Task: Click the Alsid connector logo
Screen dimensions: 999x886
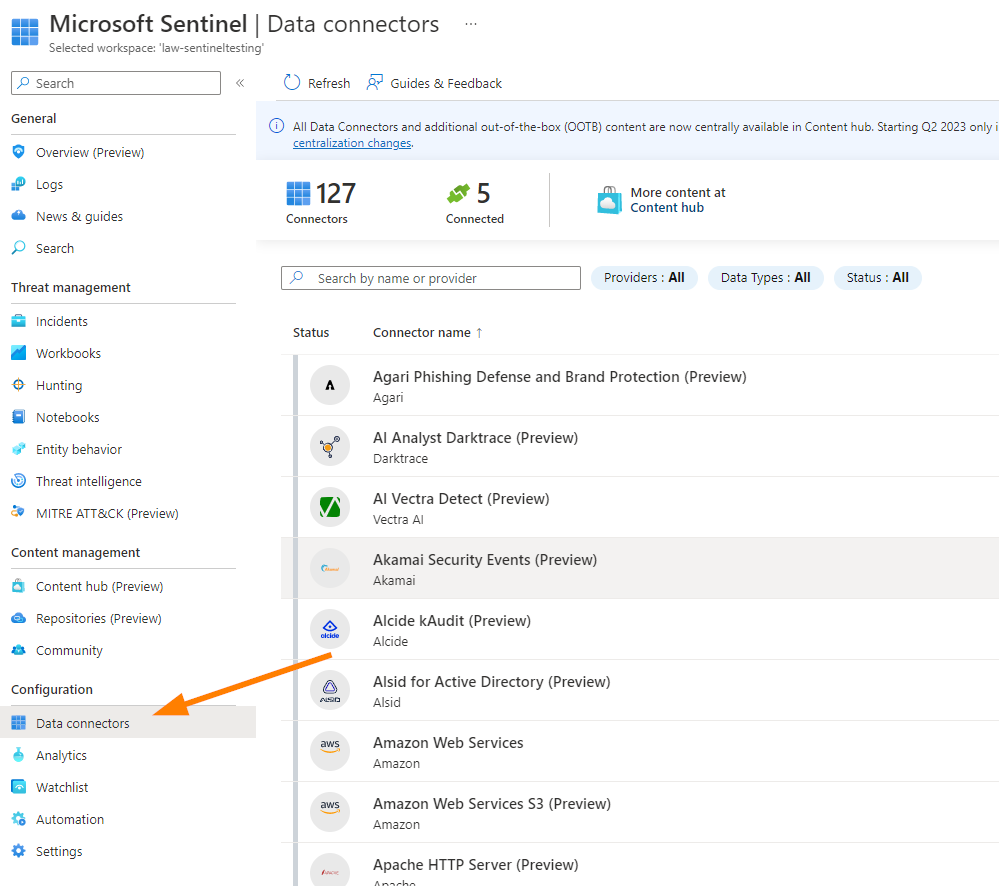Action: pos(330,690)
